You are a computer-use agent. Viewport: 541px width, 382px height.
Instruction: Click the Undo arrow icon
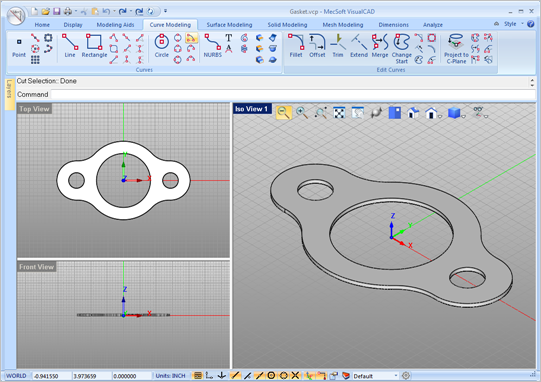106,11
